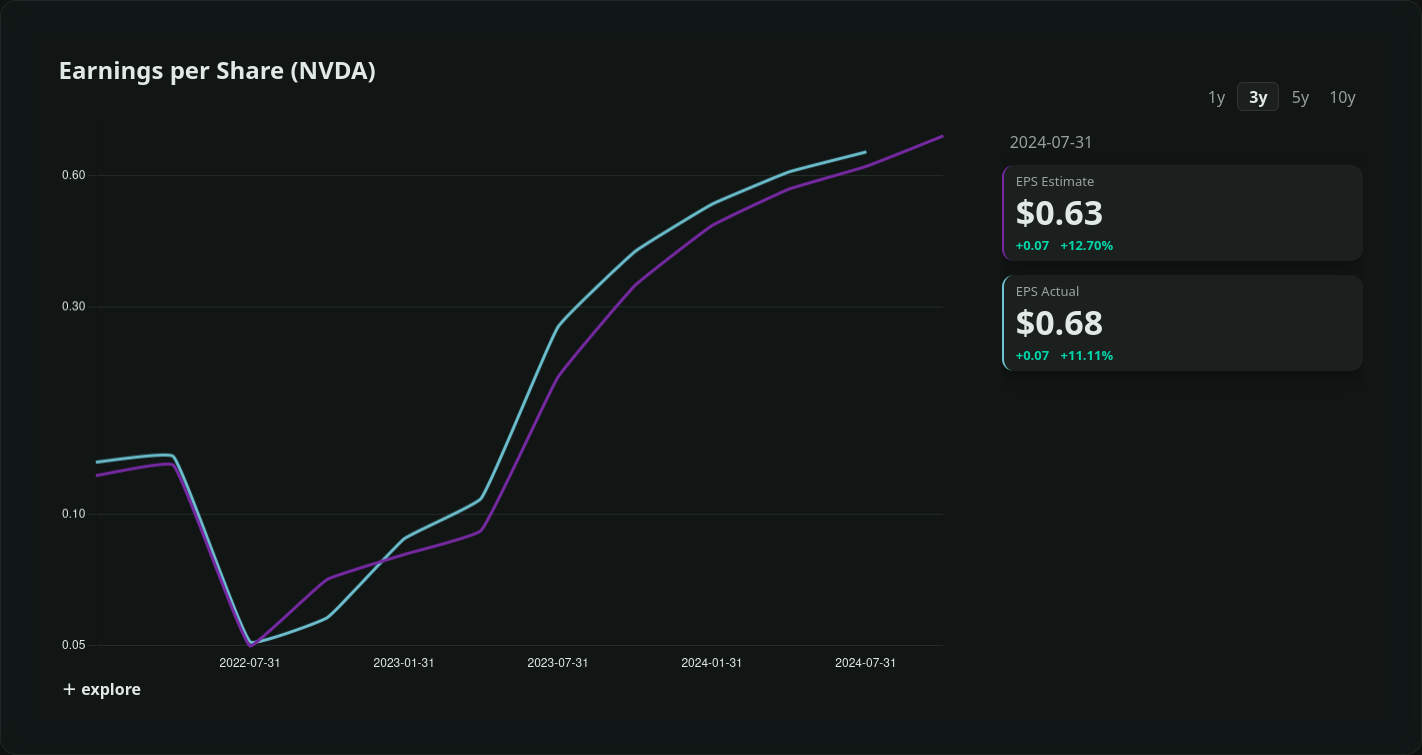
Task: Click the EPS Actual card label
Action: pyautogui.click(x=1047, y=292)
